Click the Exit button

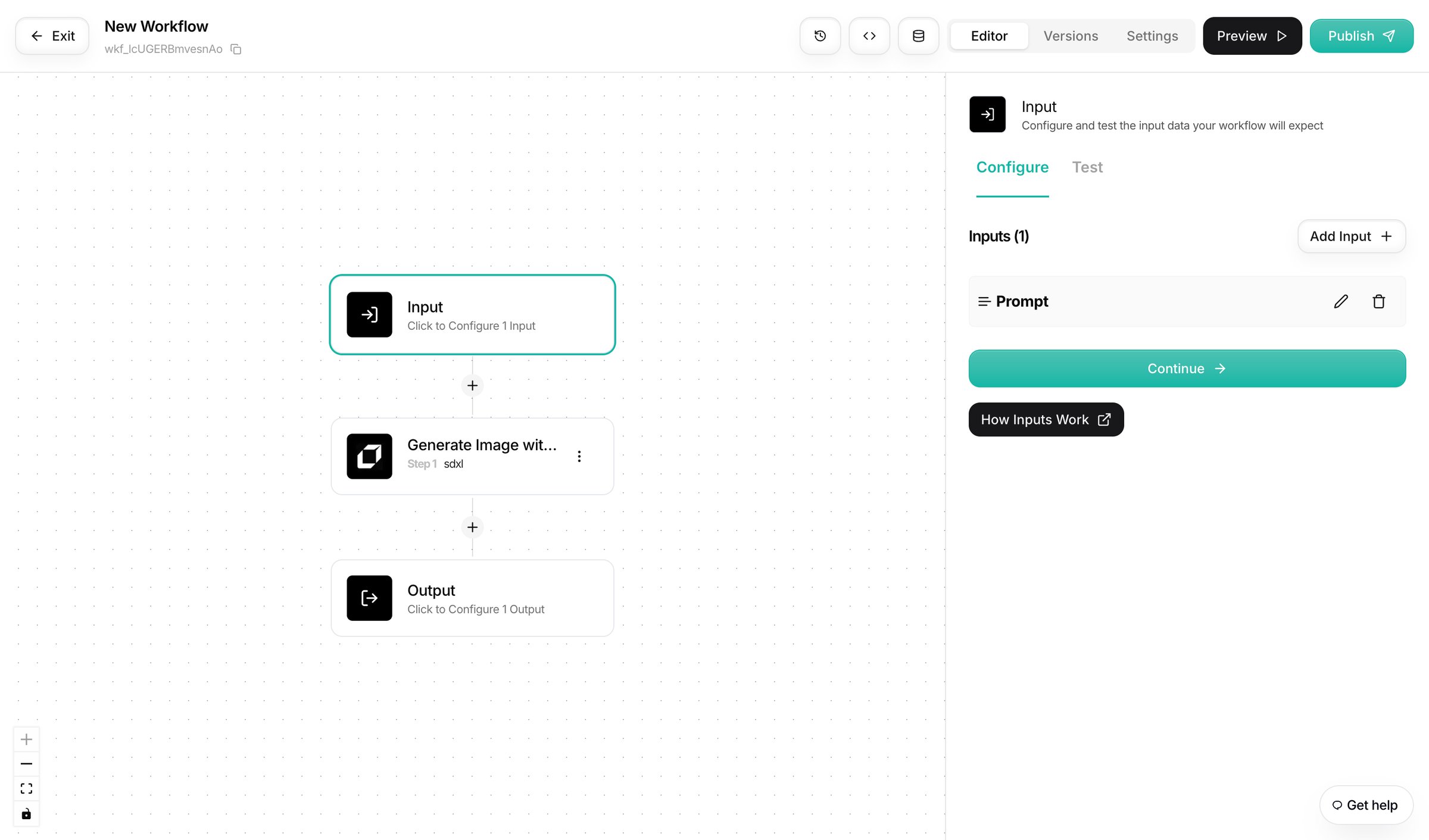(x=52, y=36)
